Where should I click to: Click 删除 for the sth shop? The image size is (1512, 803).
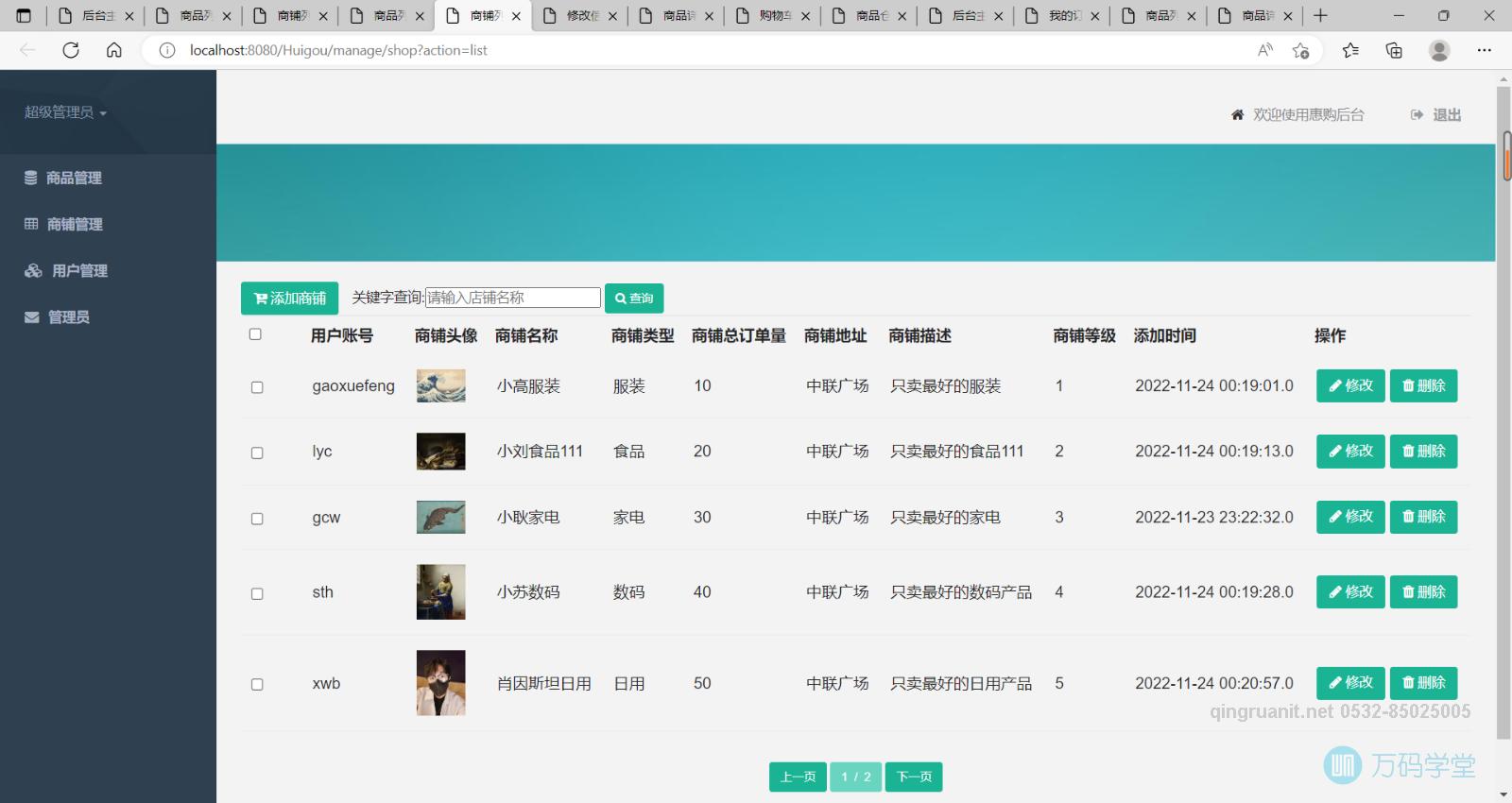(x=1423, y=591)
